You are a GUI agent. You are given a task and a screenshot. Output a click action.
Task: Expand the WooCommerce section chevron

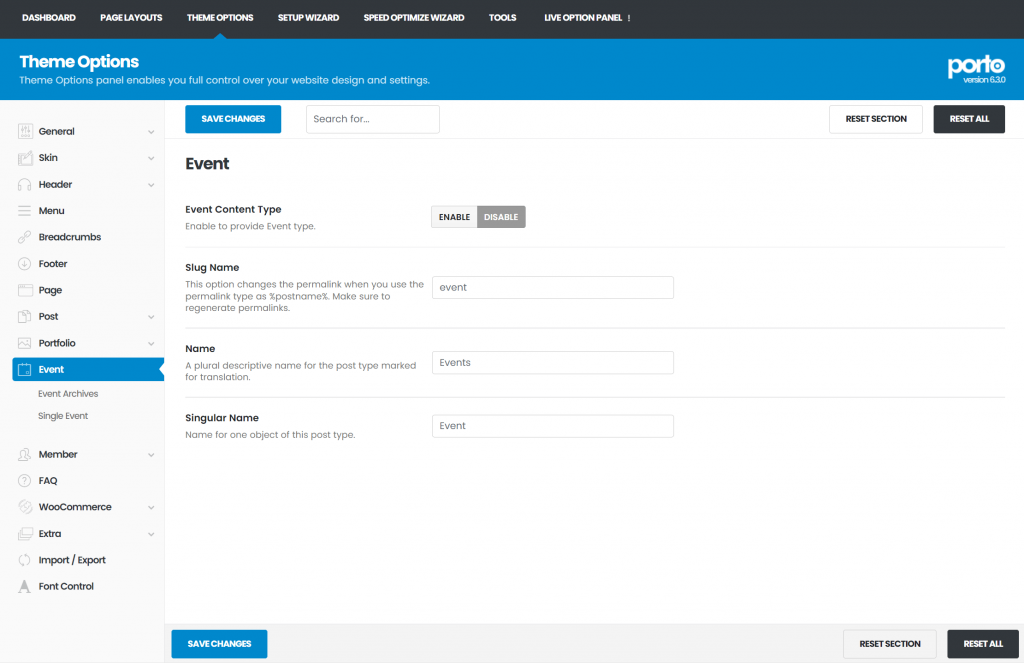(151, 508)
